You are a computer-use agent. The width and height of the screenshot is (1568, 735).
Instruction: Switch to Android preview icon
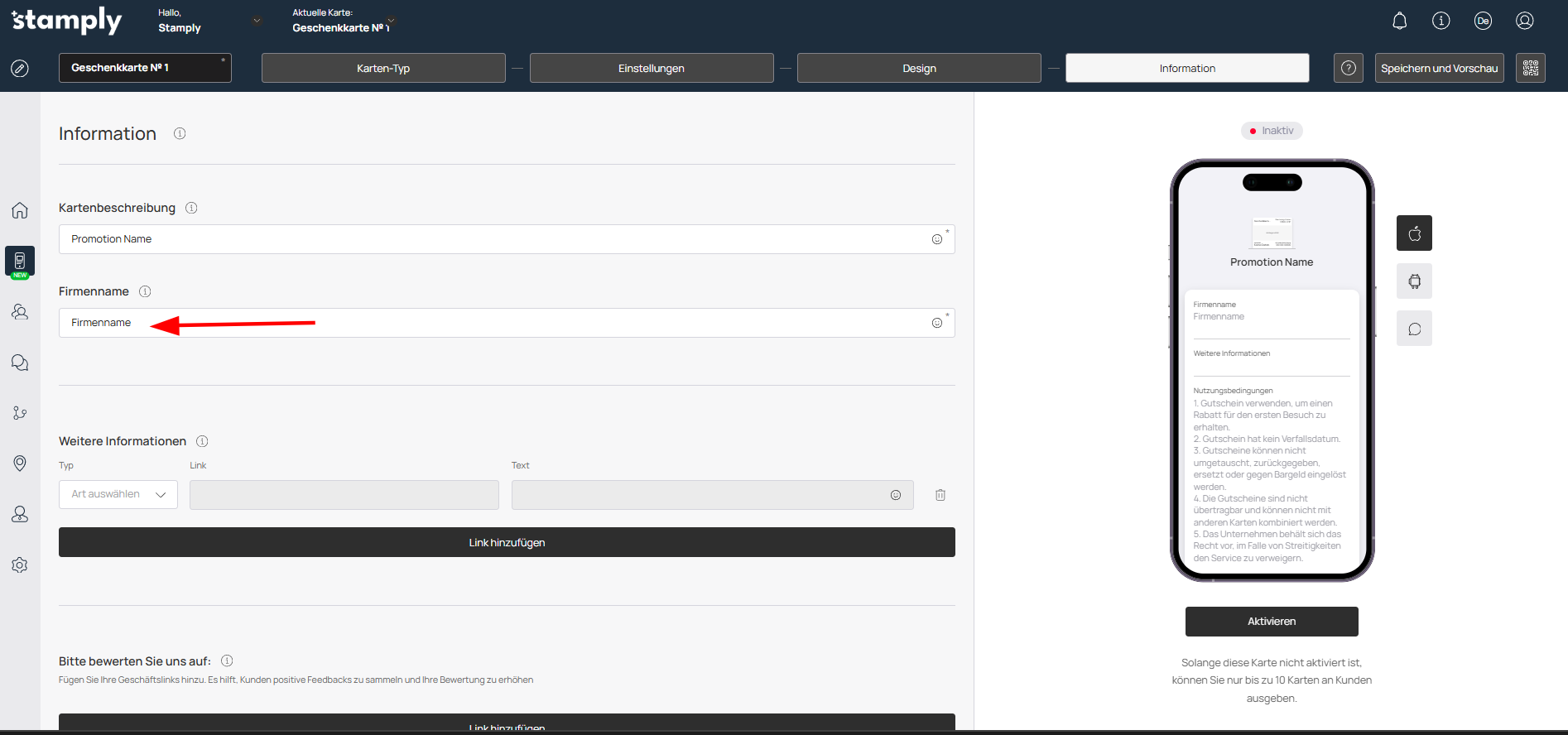tap(1414, 281)
